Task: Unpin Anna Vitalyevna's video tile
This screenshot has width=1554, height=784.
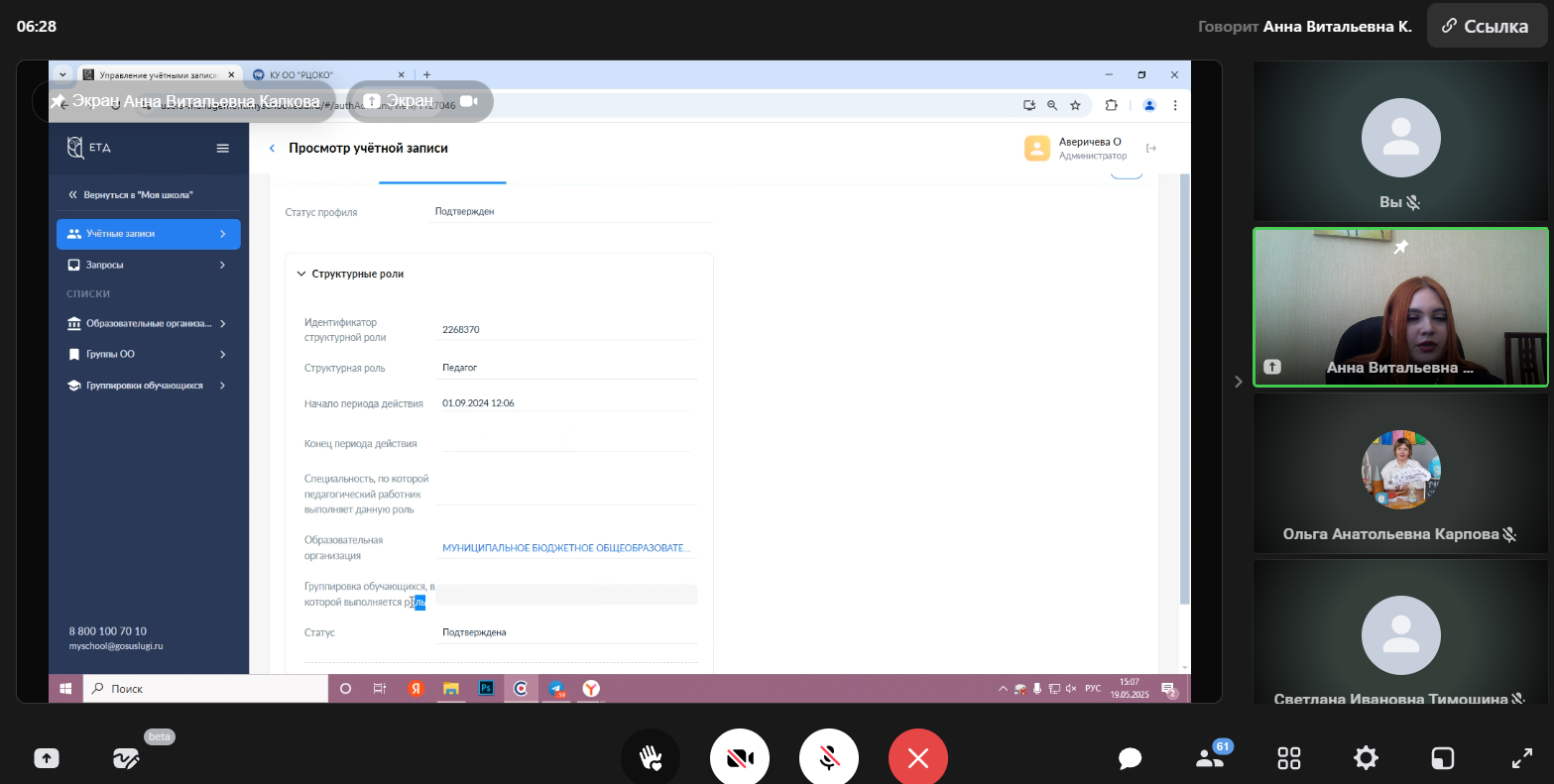Action: pos(1401,247)
